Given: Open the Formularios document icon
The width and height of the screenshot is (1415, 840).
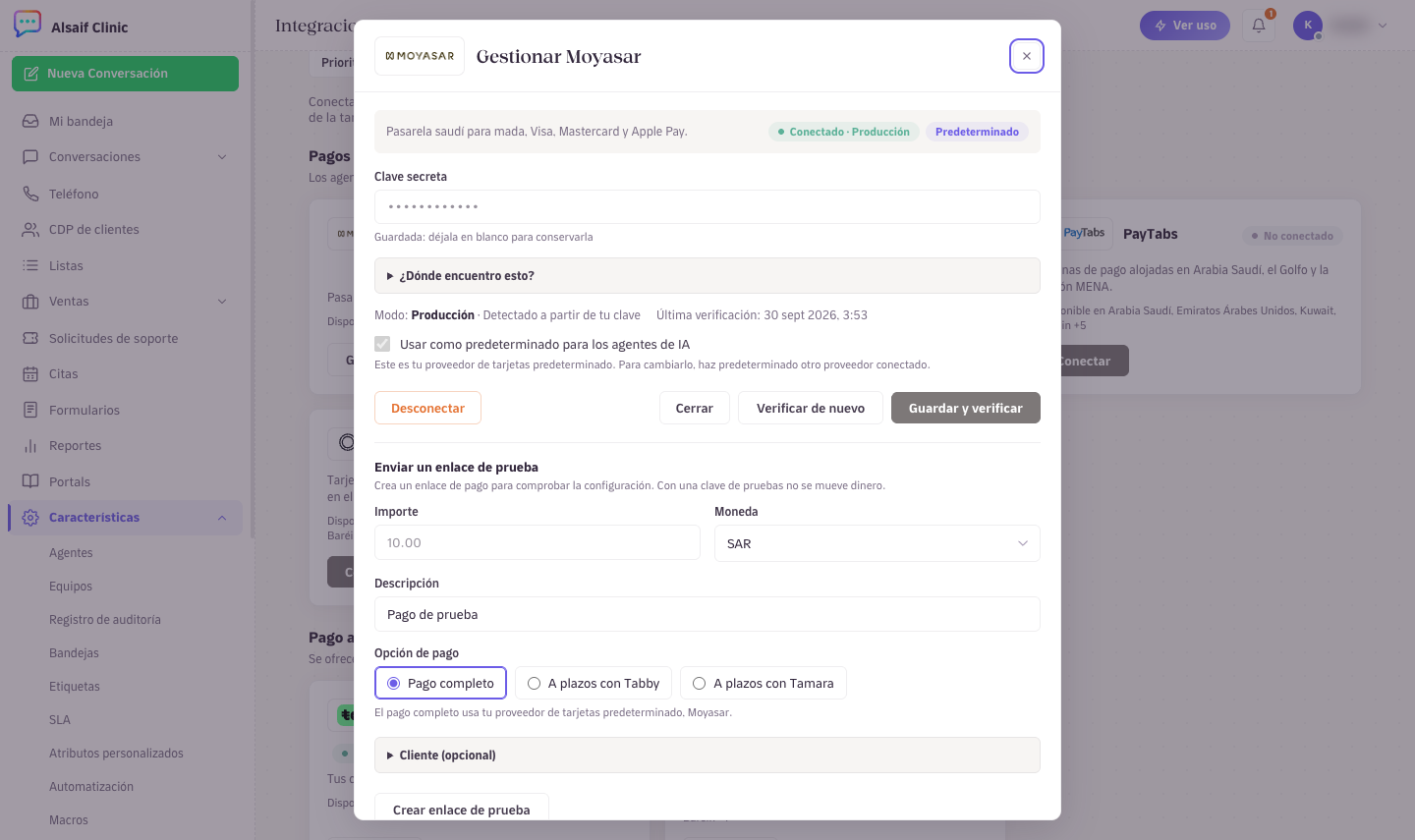Looking at the screenshot, I should 30,410.
